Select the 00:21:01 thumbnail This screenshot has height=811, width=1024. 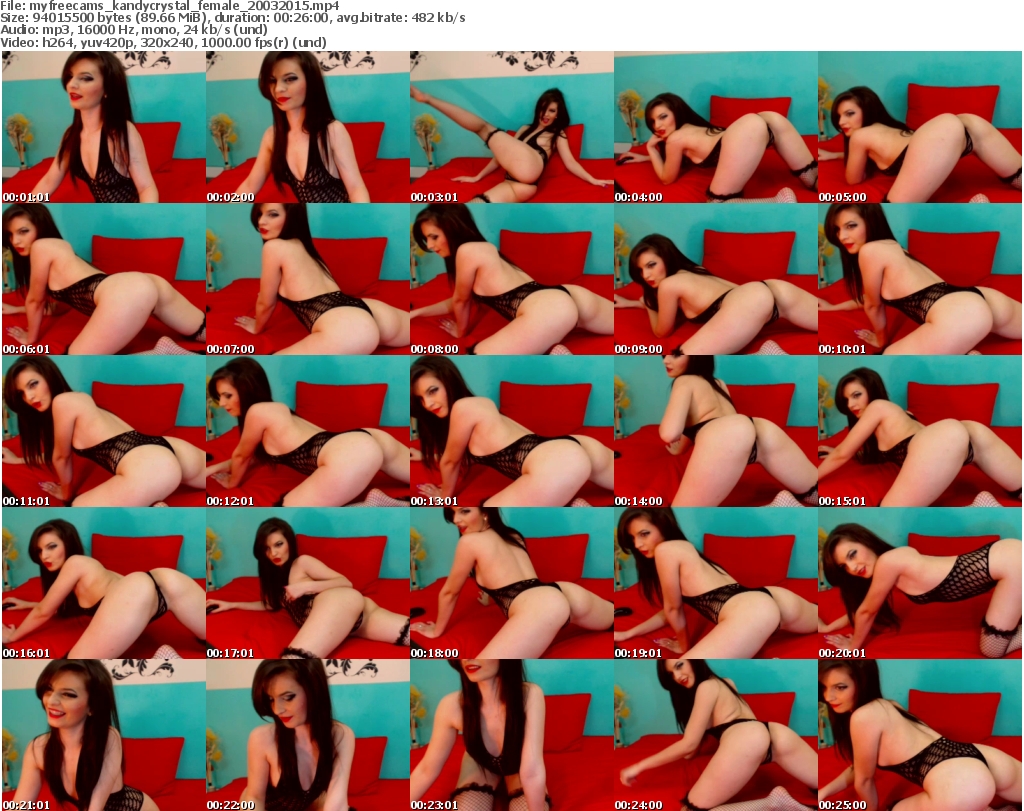click(x=104, y=735)
